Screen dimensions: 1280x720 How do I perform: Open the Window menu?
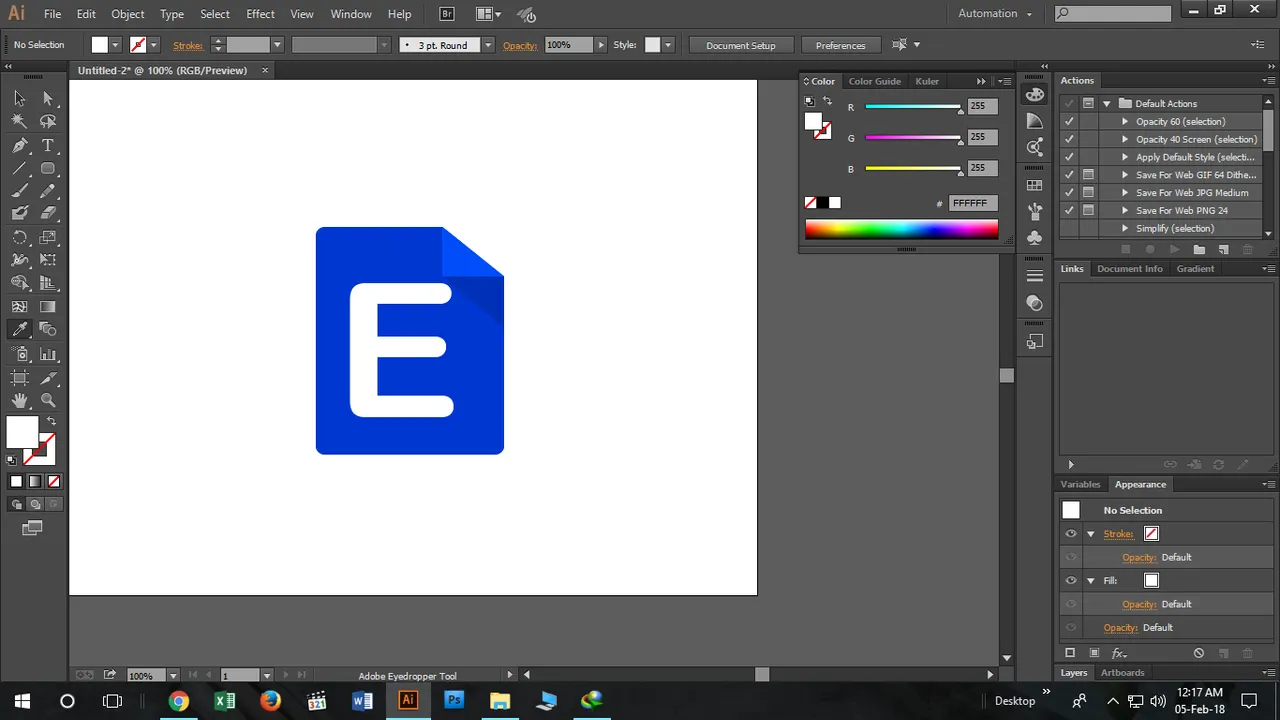click(x=351, y=14)
